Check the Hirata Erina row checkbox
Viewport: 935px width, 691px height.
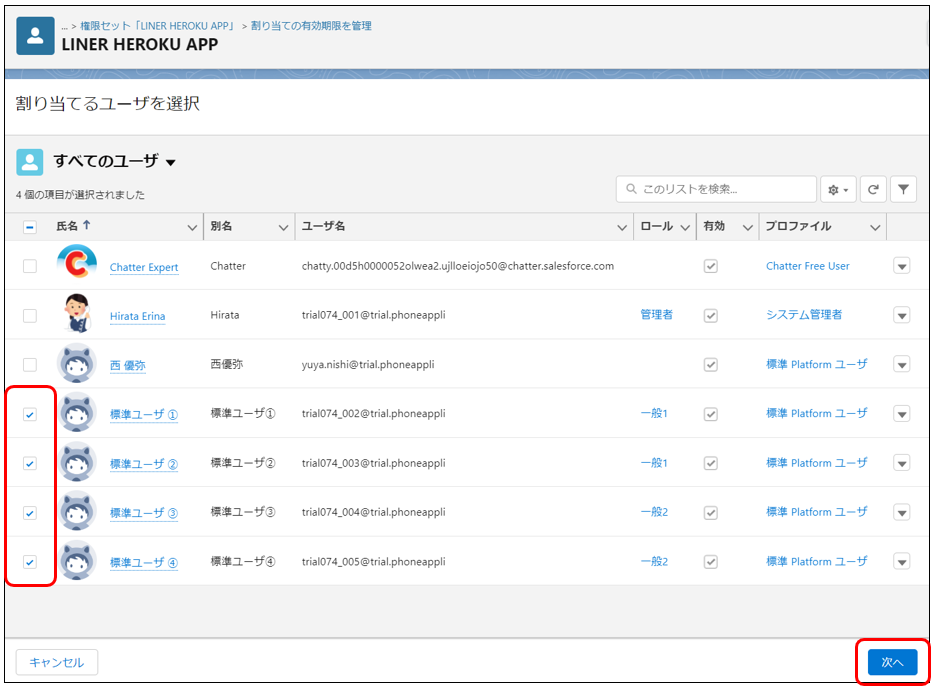tap(30, 315)
